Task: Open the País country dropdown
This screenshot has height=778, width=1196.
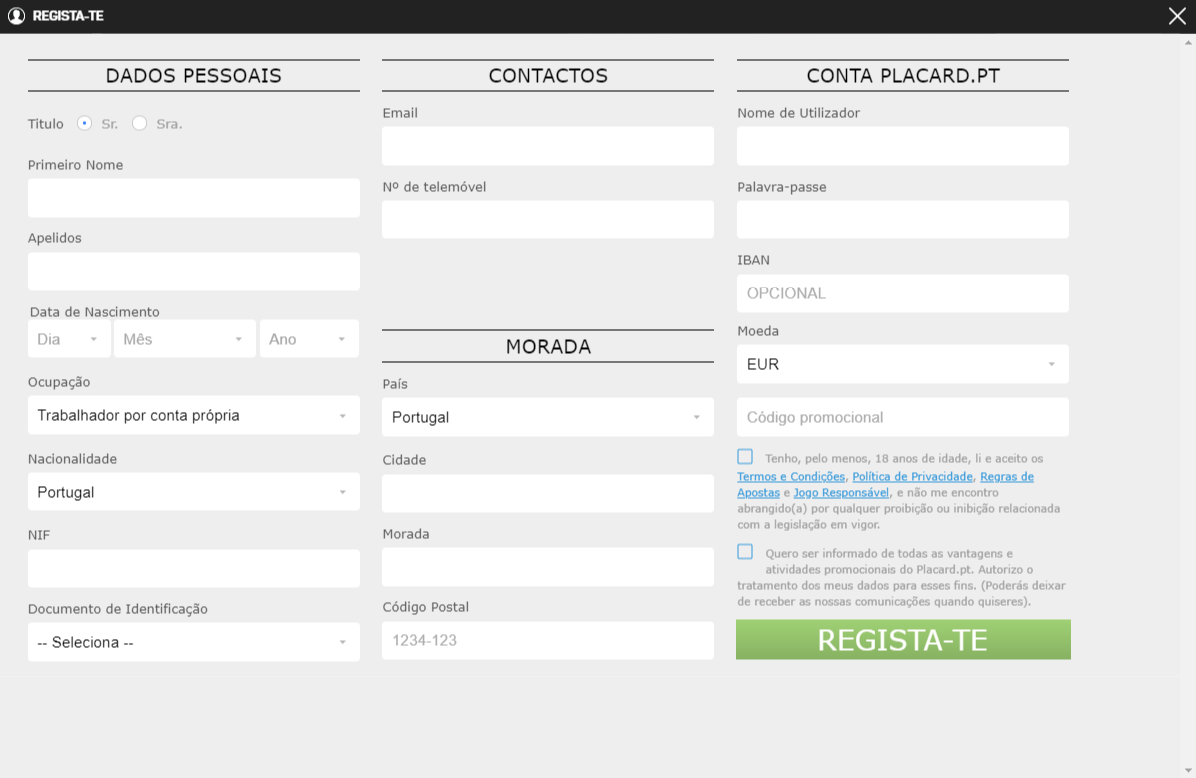Action: (547, 417)
